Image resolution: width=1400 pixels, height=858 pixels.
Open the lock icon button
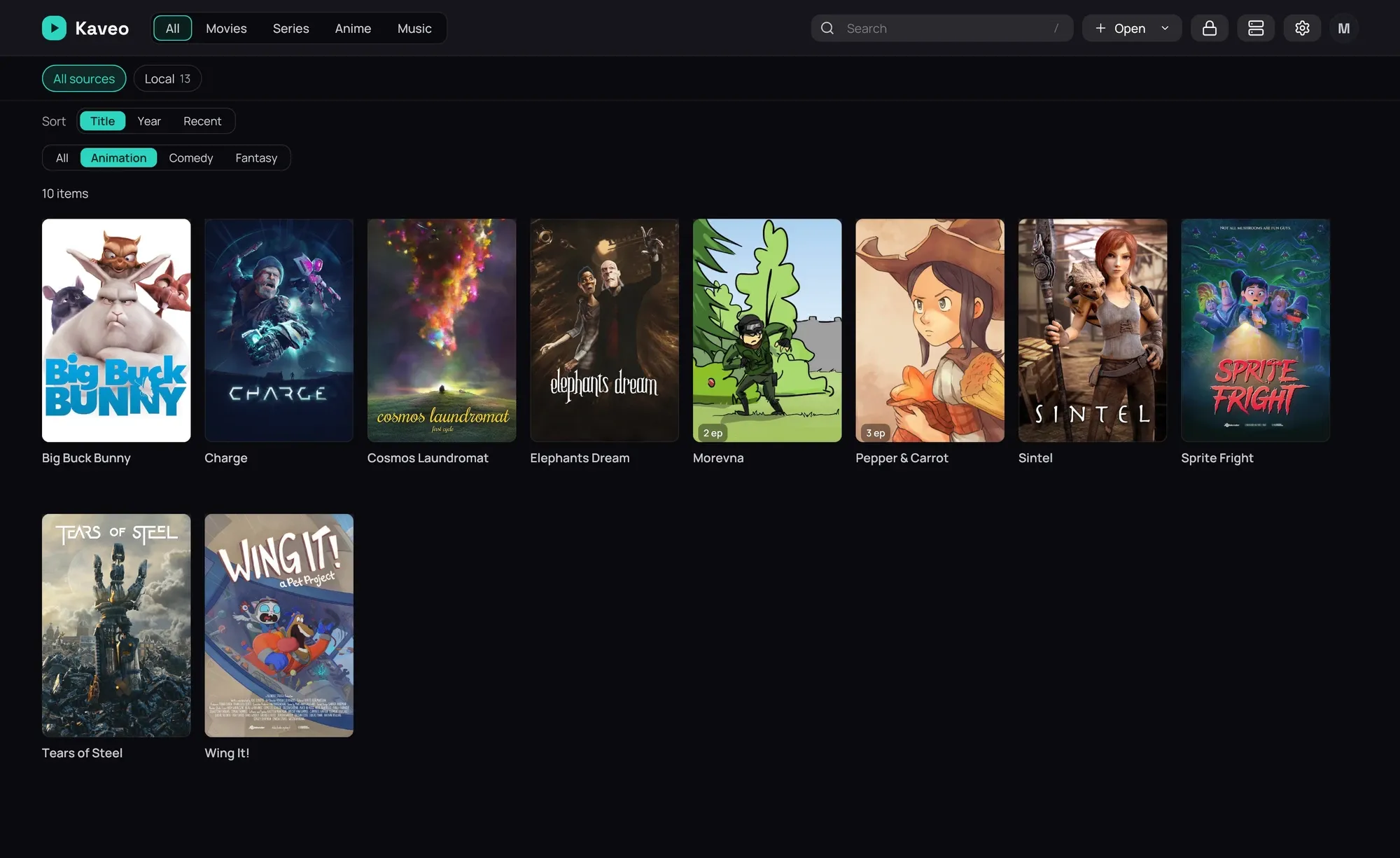coord(1210,28)
